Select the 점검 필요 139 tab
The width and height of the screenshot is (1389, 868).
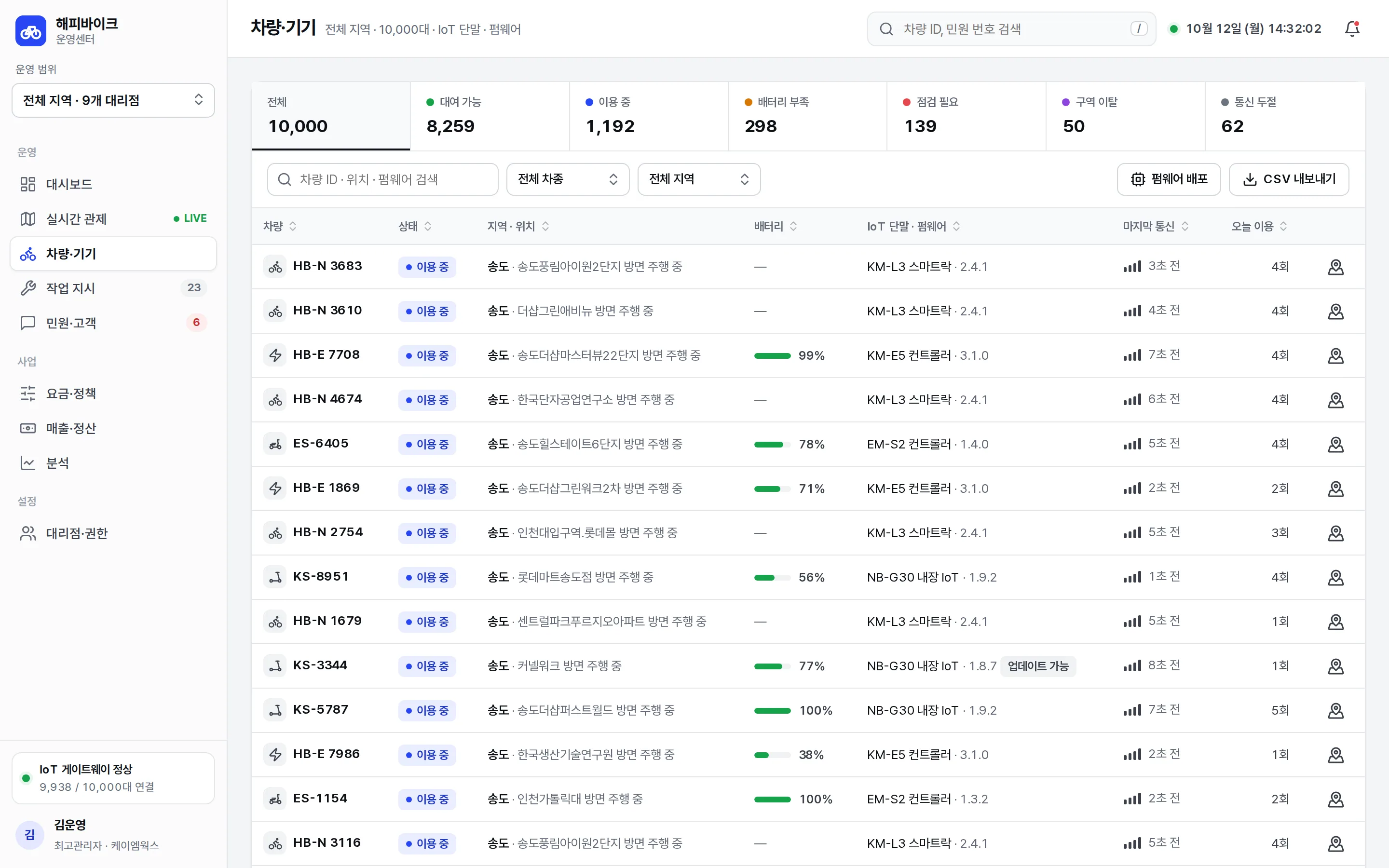967,116
